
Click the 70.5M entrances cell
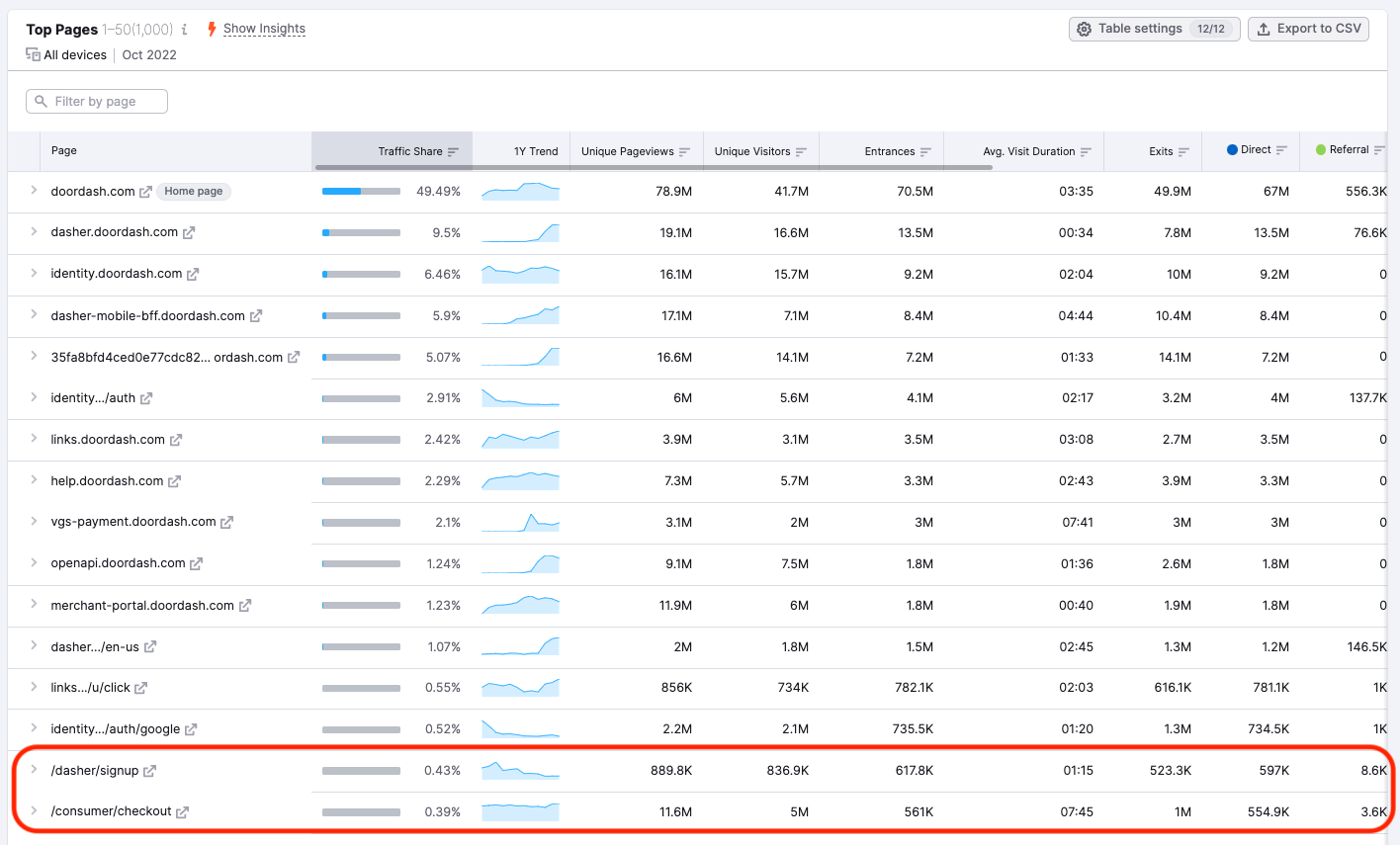916,192
